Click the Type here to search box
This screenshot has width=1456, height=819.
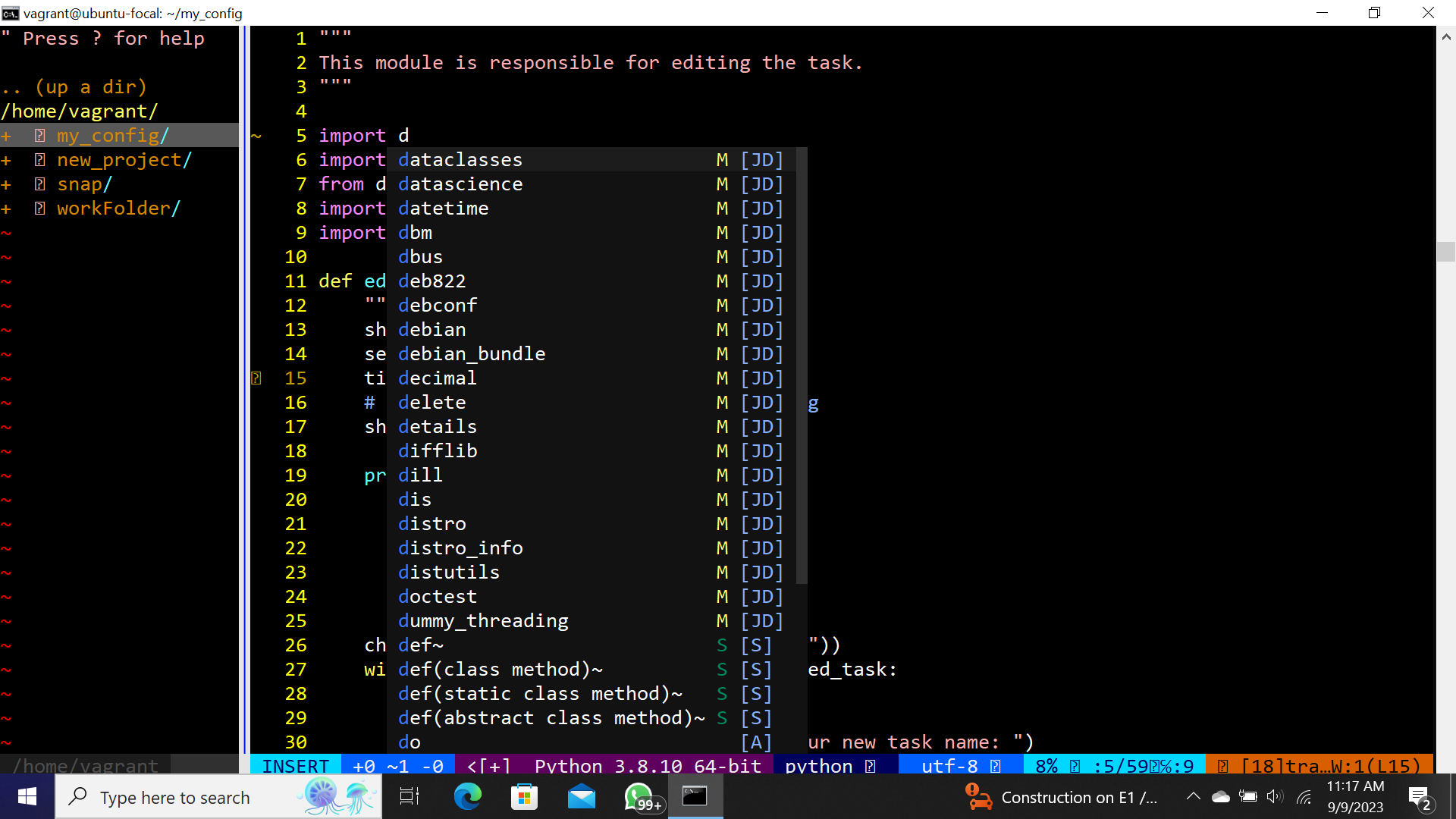click(x=174, y=798)
